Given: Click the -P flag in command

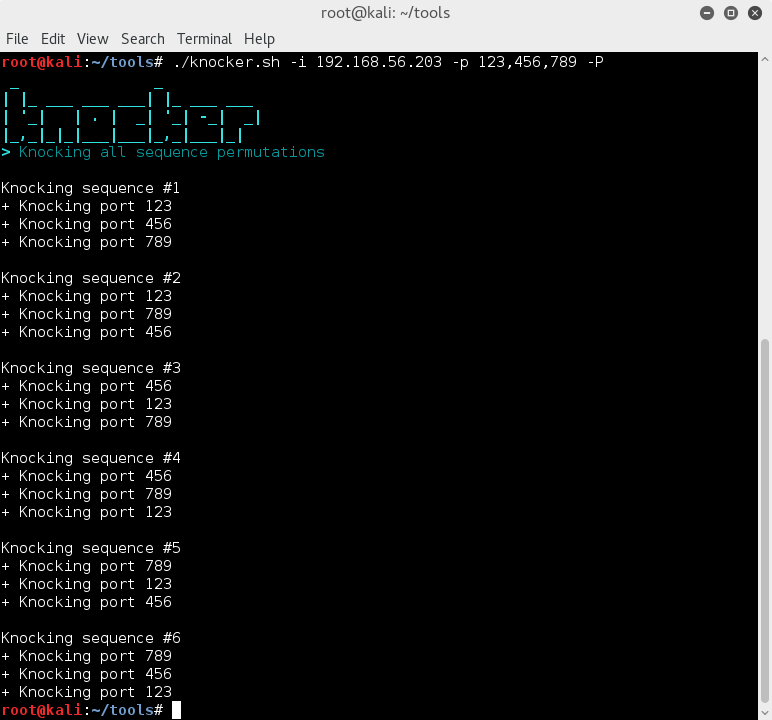Looking at the screenshot, I should (x=595, y=62).
